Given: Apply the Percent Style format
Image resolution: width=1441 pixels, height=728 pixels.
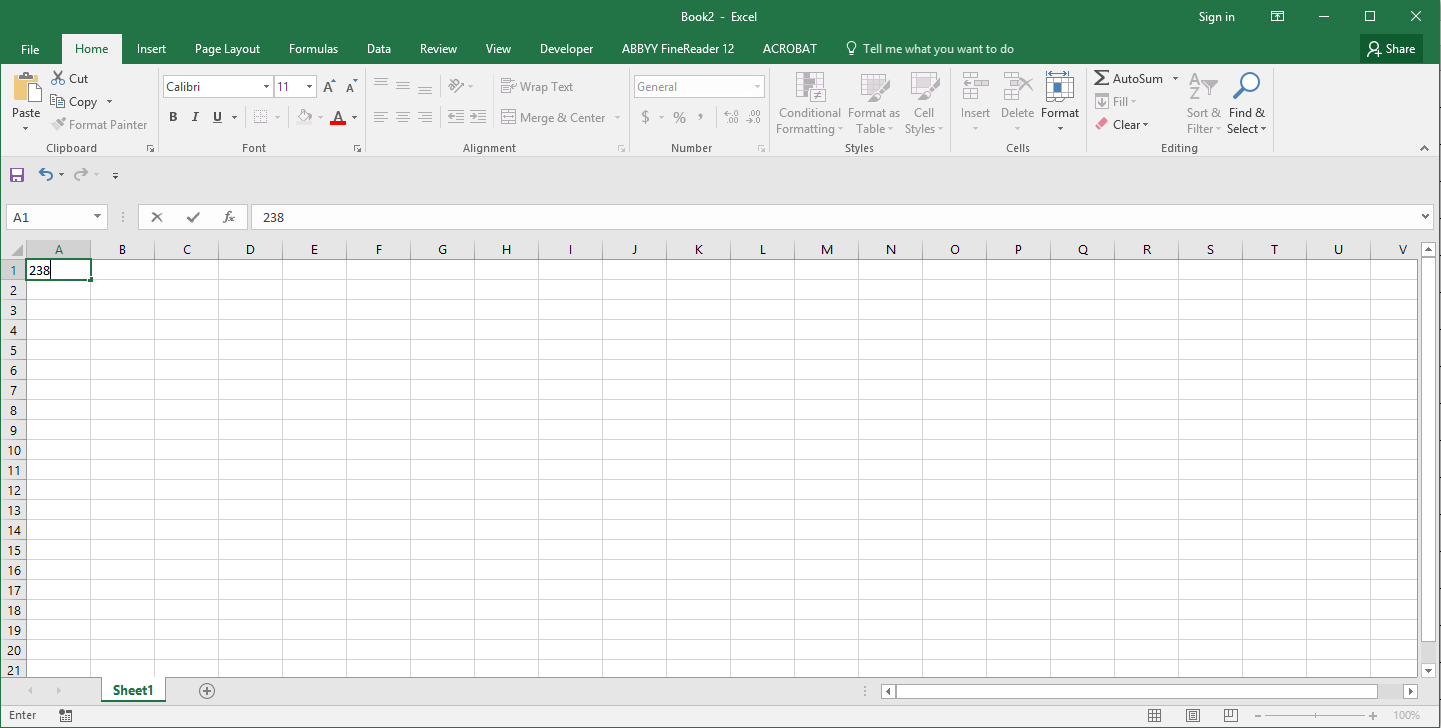Looking at the screenshot, I should tap(679, 117).
